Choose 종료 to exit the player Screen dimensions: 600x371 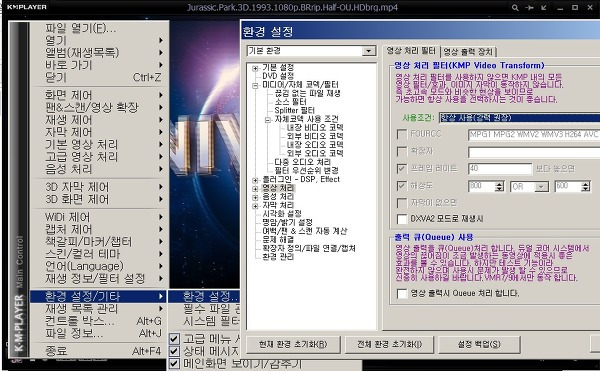99,351
